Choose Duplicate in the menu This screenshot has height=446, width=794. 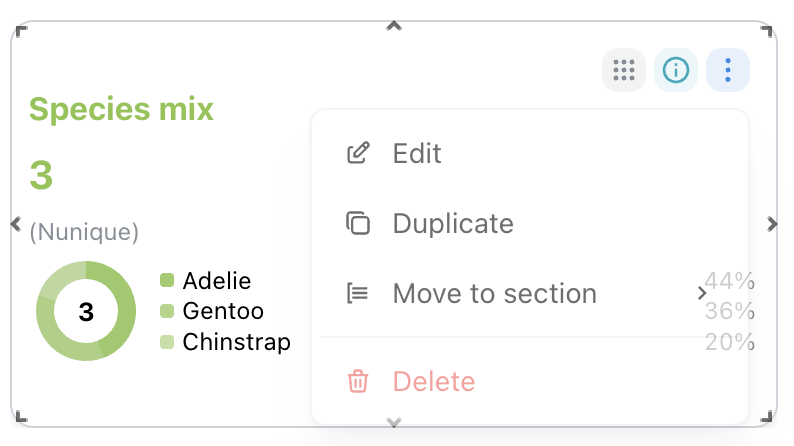(530, 223)
